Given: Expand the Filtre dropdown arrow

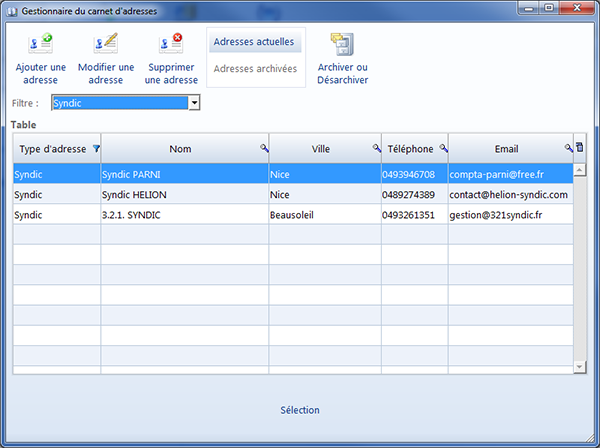Looking at the screenshot, I should click(x=194, y=103).
